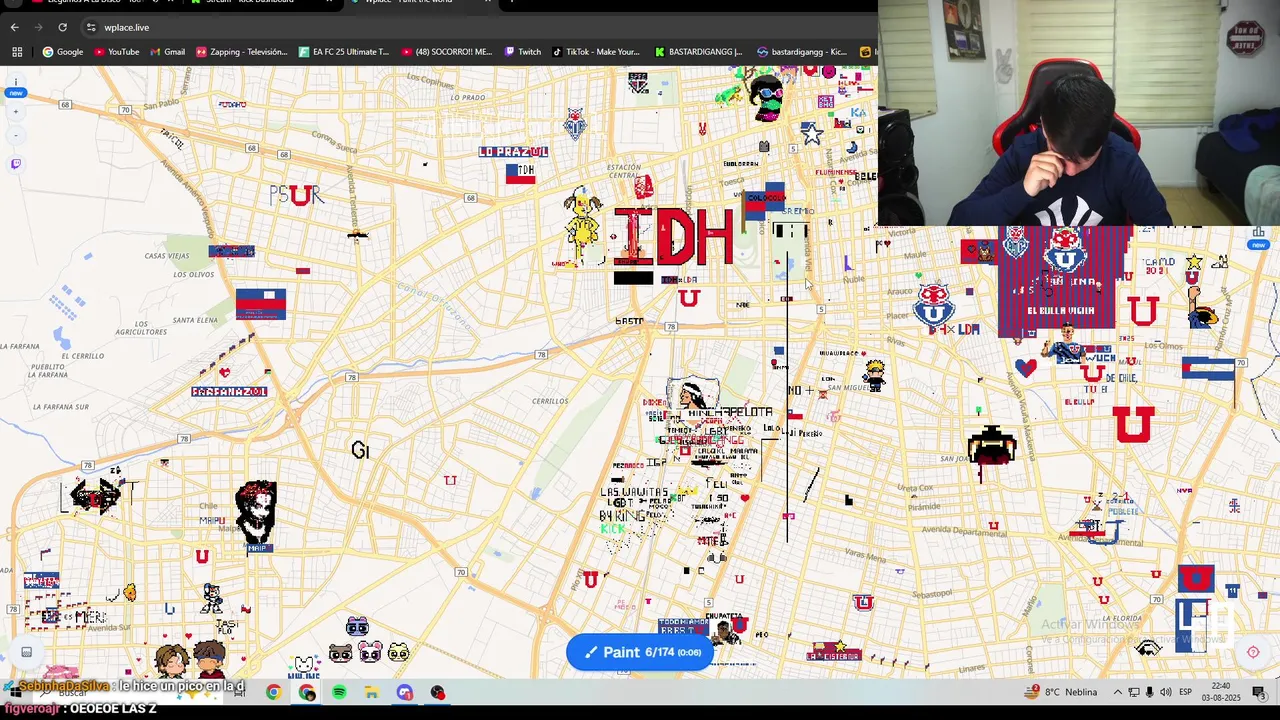Click the LO PRADO map label
Viewport: 1280px width, 720px height.
pos(468,97)
